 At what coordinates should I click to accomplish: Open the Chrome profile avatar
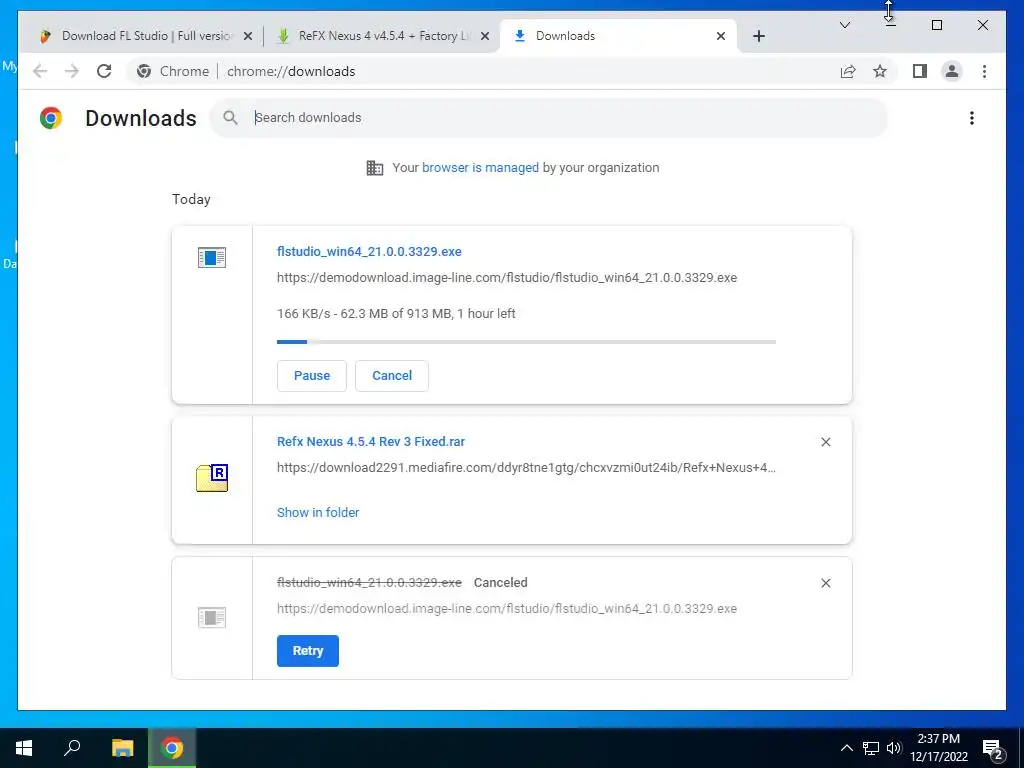pos(952,71)
